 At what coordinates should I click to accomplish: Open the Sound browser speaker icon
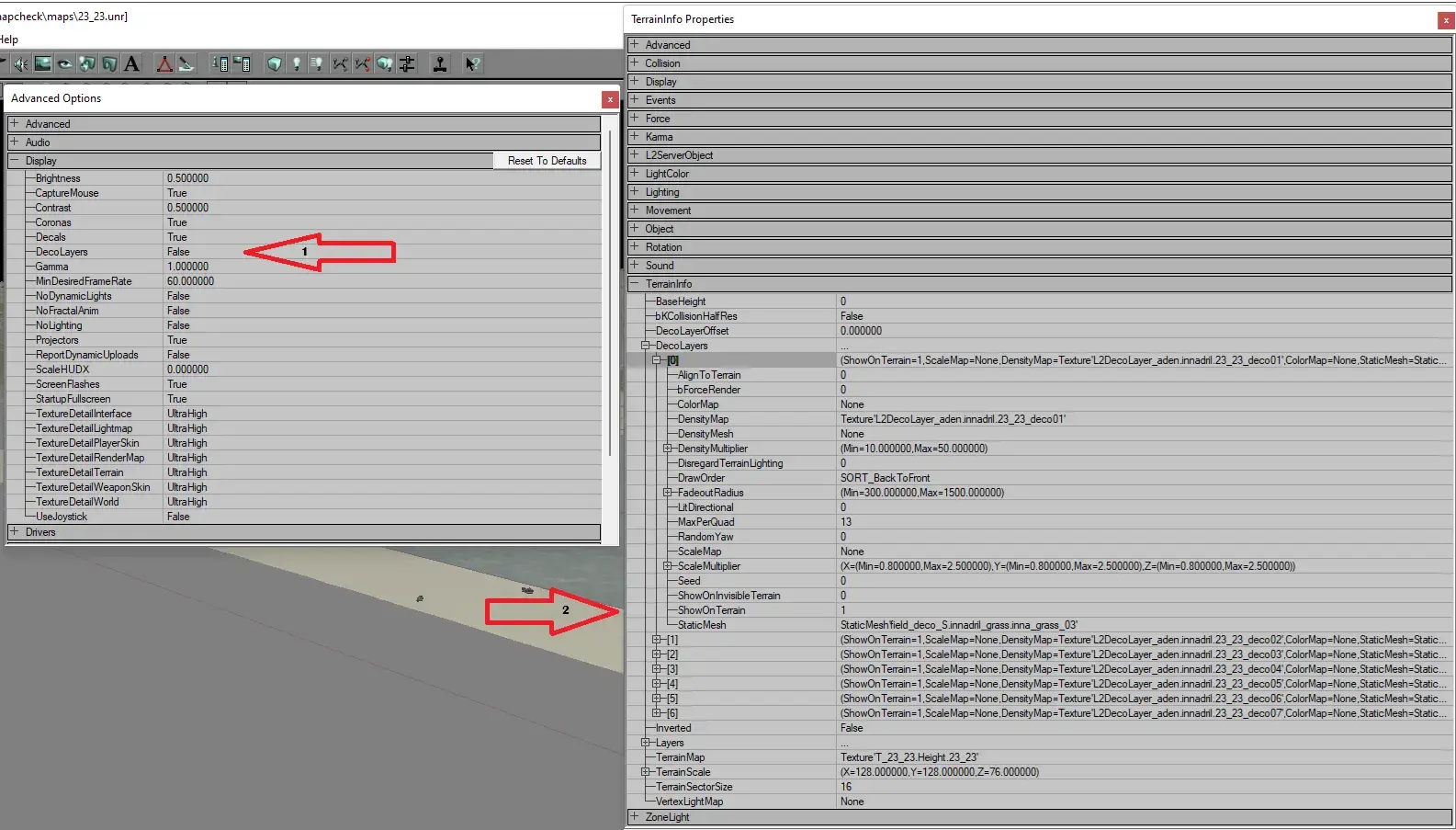point(20,63)
